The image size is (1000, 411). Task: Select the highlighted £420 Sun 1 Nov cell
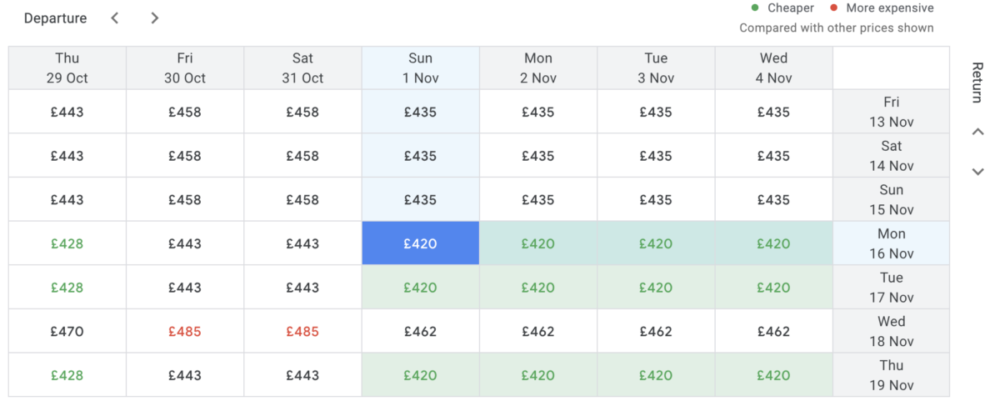(x=420, y=243)
